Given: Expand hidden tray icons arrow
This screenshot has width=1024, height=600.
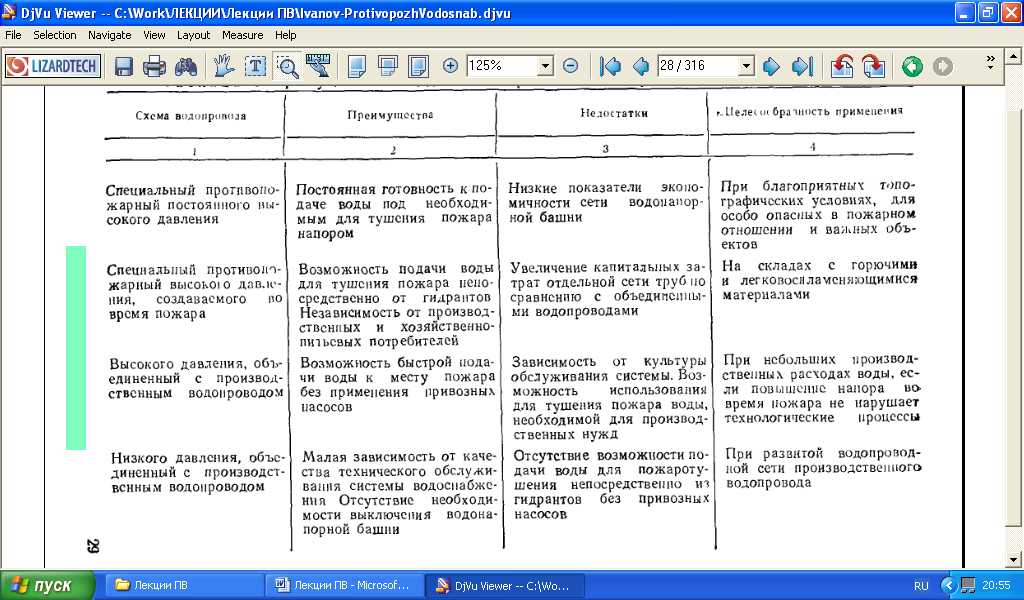Looking at the screenshot, I should (949, 586).
